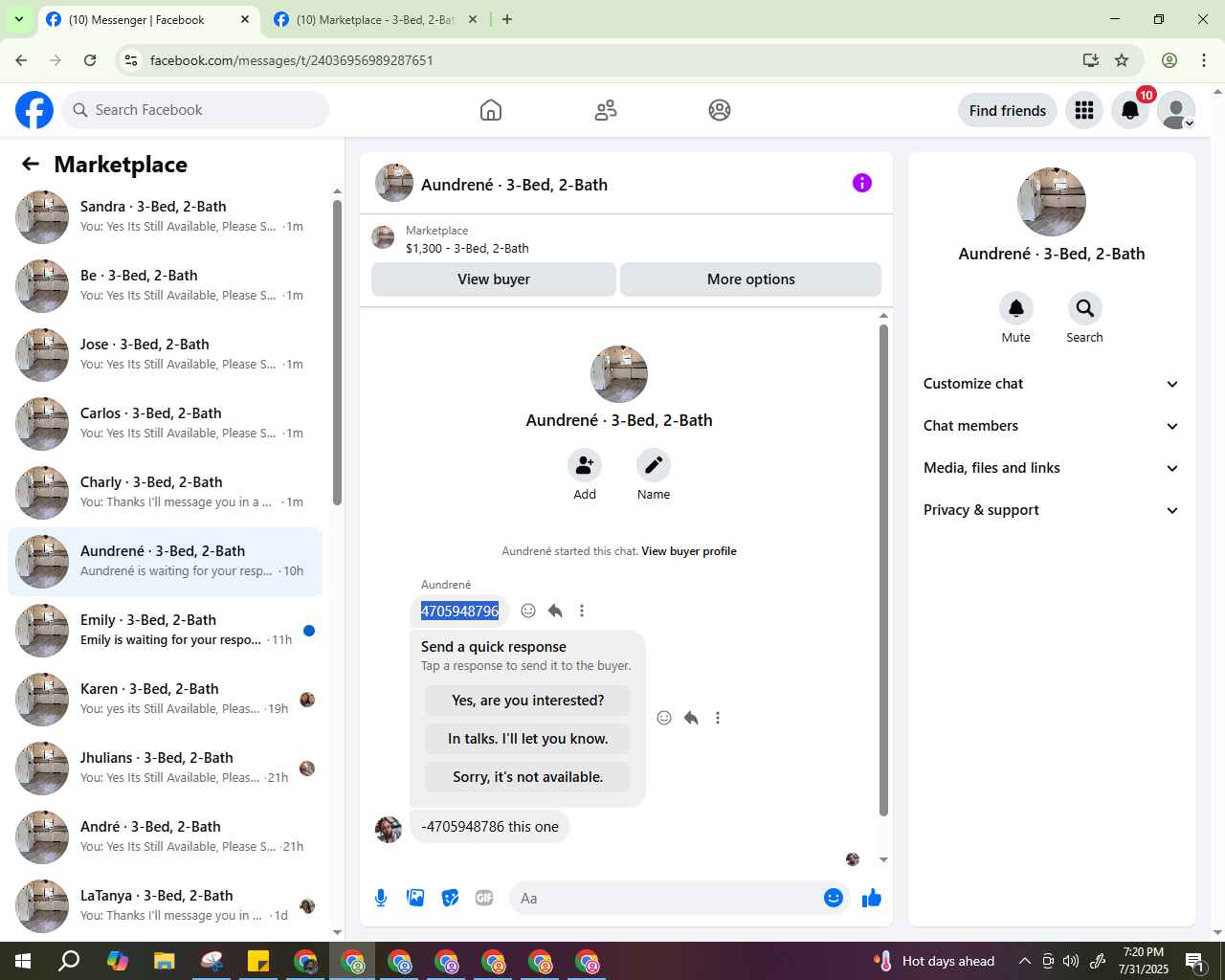Screen dimensions: 1225x980
Task: Open the View buyer profile link
Action: click(689, 551)
